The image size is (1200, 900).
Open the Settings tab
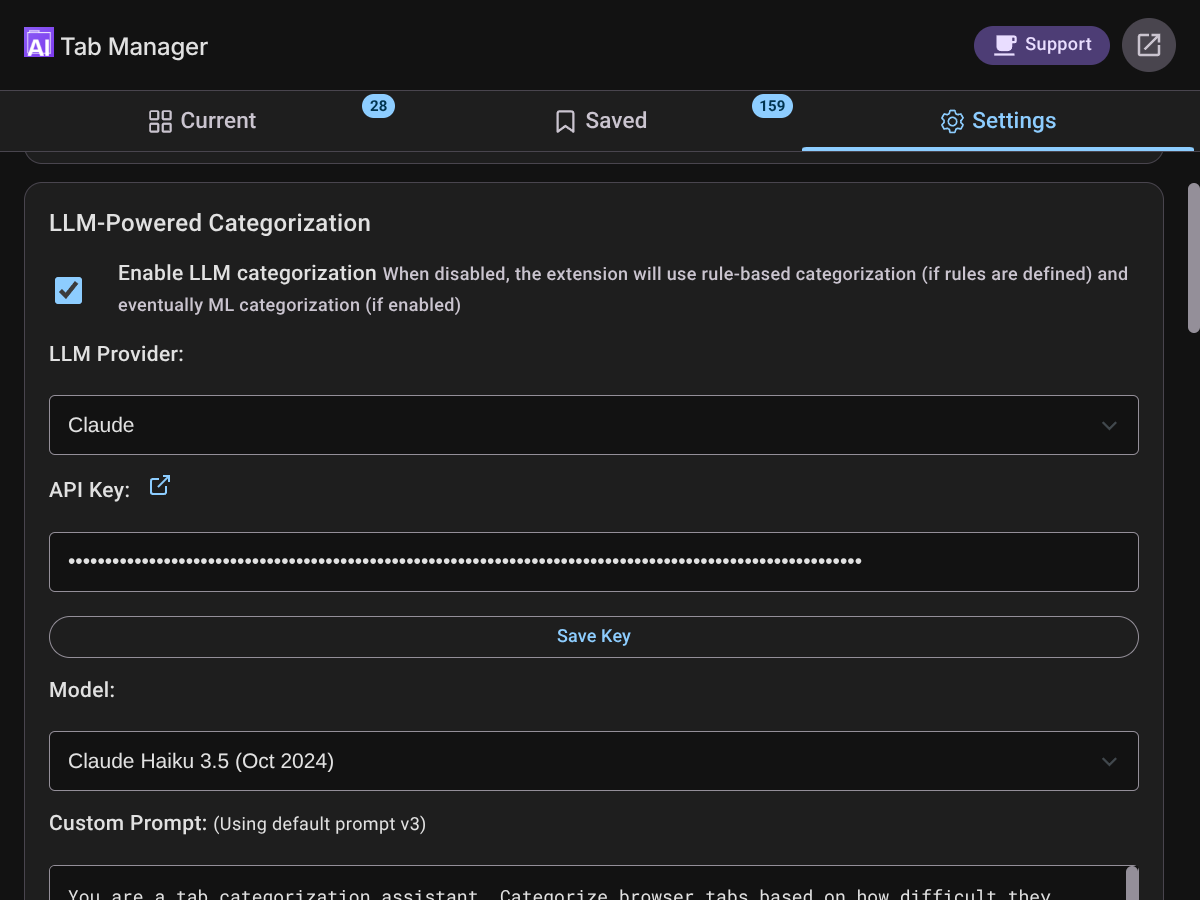[998, 121]
